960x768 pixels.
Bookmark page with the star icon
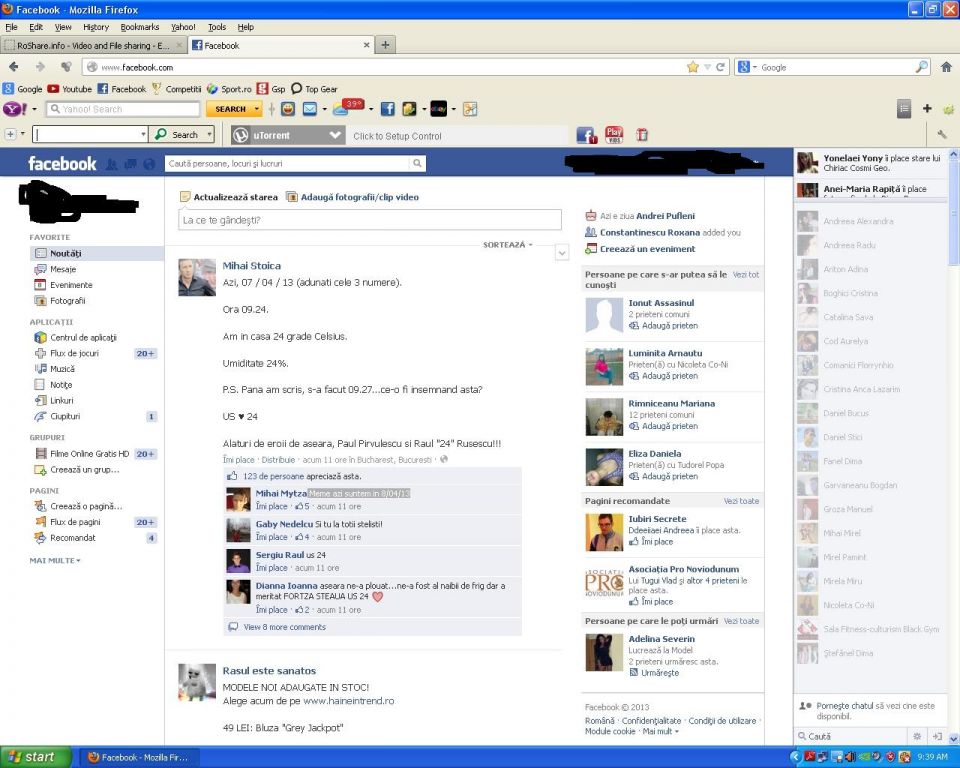(692, 67)
